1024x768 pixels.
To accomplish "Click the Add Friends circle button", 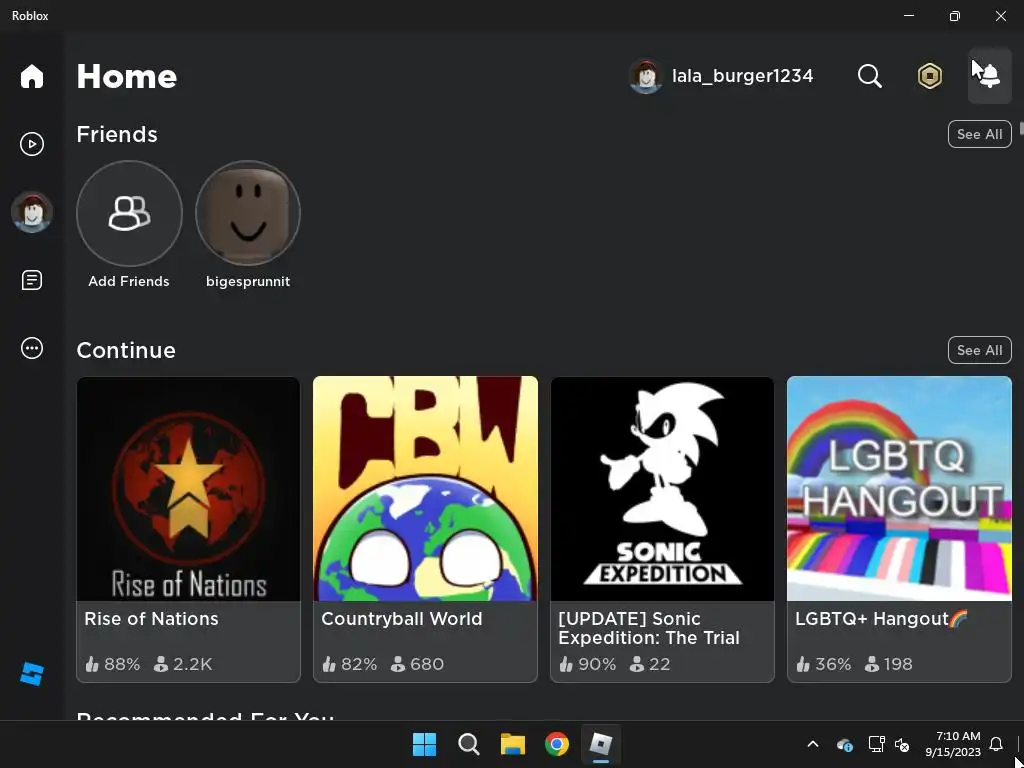I will (x=129, y=213).
